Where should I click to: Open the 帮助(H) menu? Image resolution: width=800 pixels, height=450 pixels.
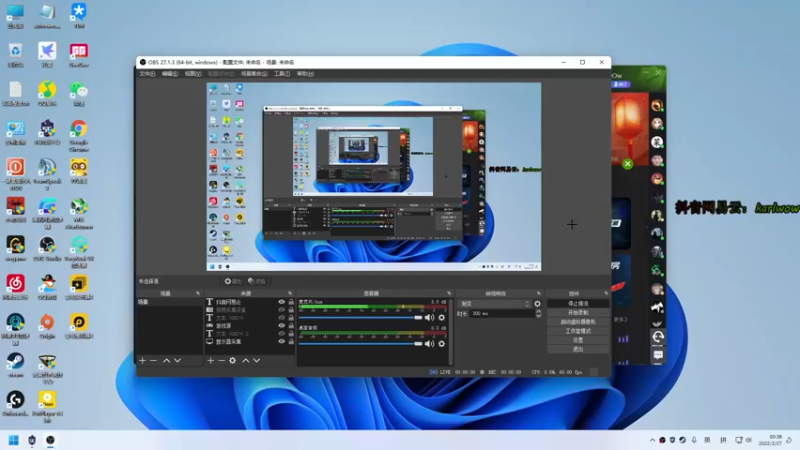tap(305, 74)
